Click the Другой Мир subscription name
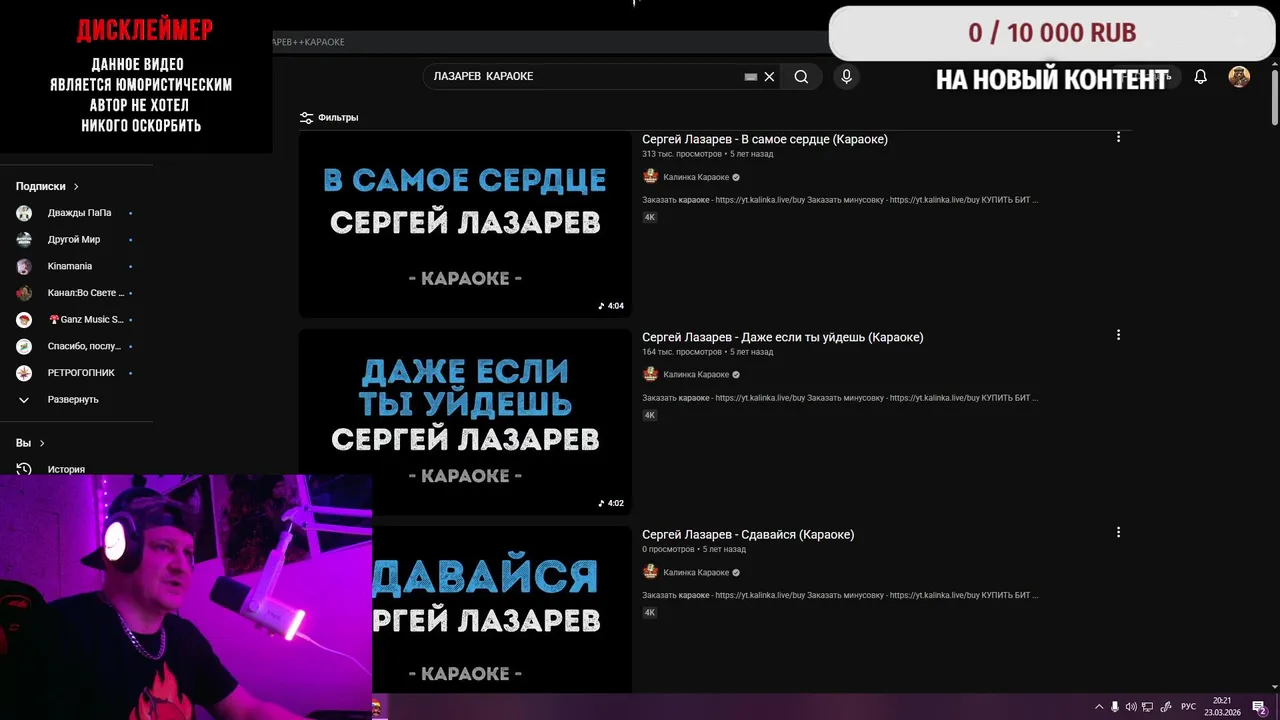1280x720 pixels. 74,240
